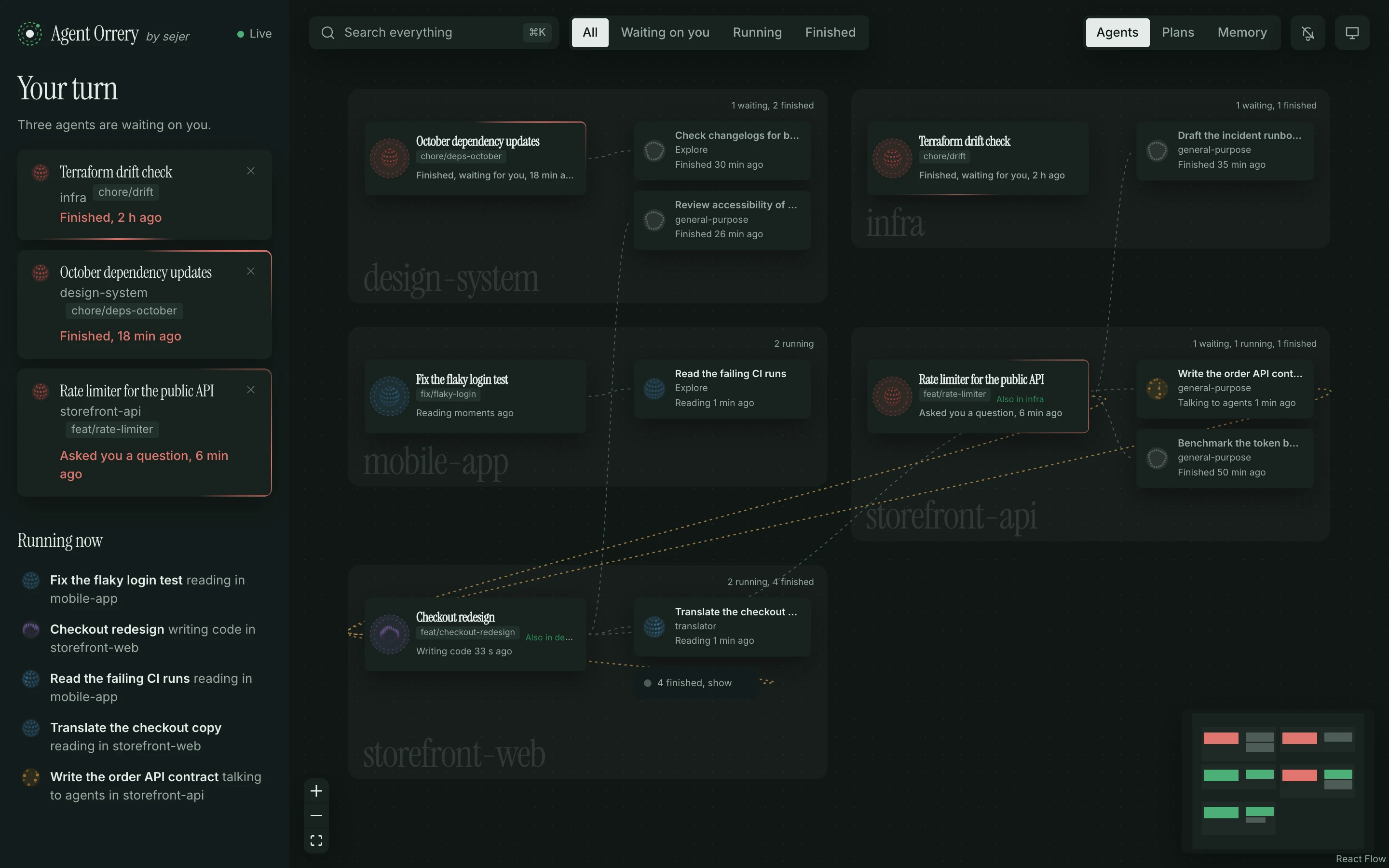This screenshot has width=1389, height=868.
Task: Open the October dependency updates sidebar card
Action: click(x=145, y=305)
